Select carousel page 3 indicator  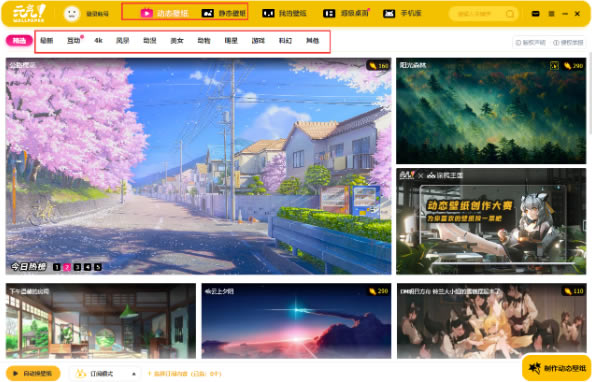click(x=77, y=267)
